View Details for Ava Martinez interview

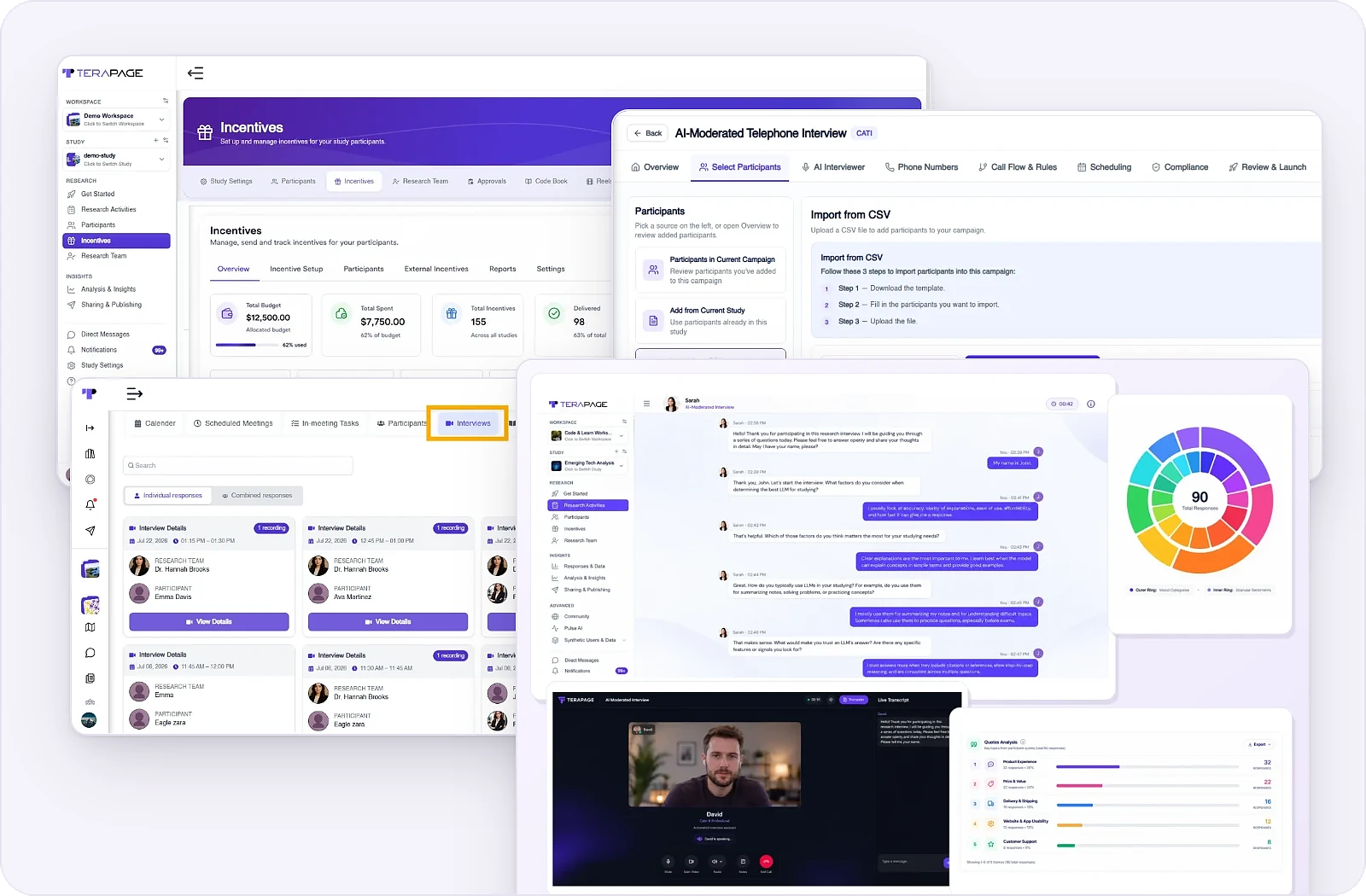click(388, 622)
